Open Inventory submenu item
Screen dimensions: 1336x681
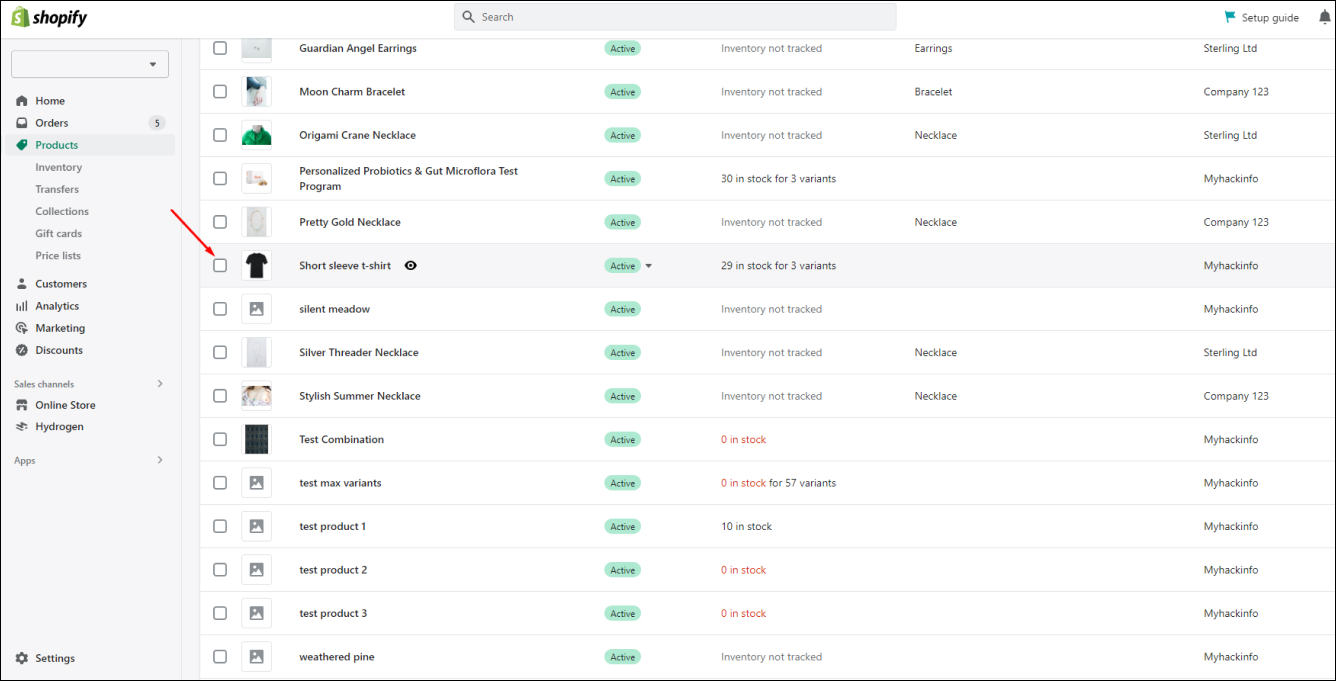coord(59,167)
